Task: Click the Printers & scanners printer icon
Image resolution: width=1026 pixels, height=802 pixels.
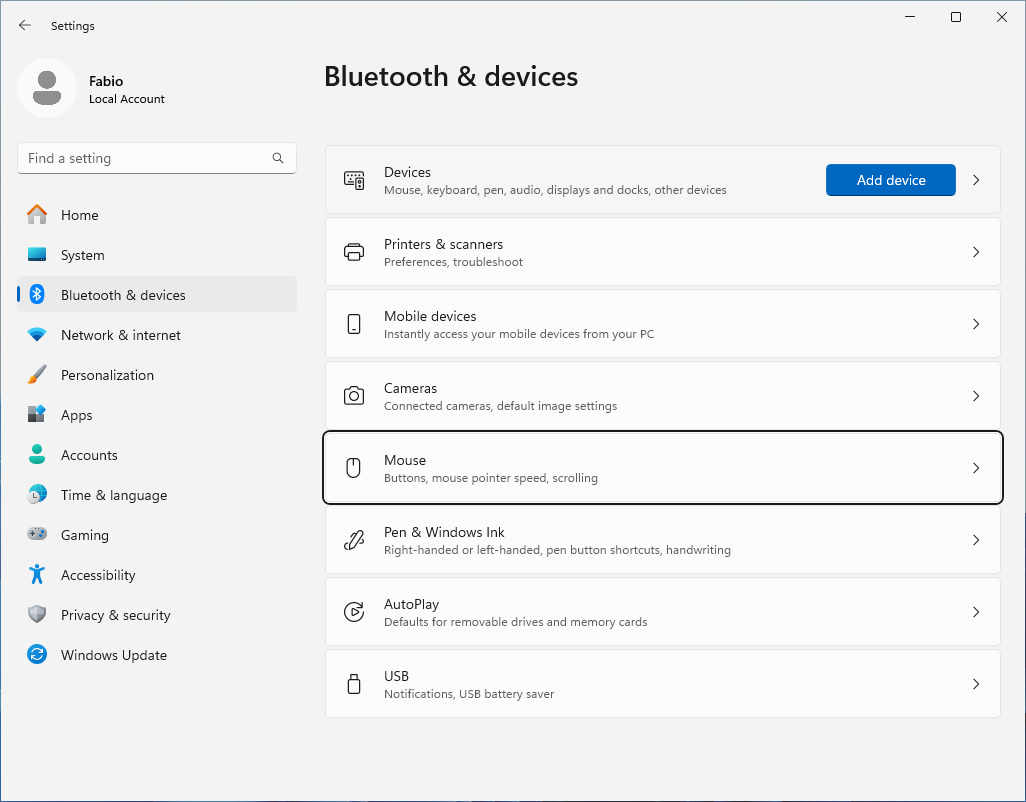Action: pyautogui.click(x=354, y=252)
